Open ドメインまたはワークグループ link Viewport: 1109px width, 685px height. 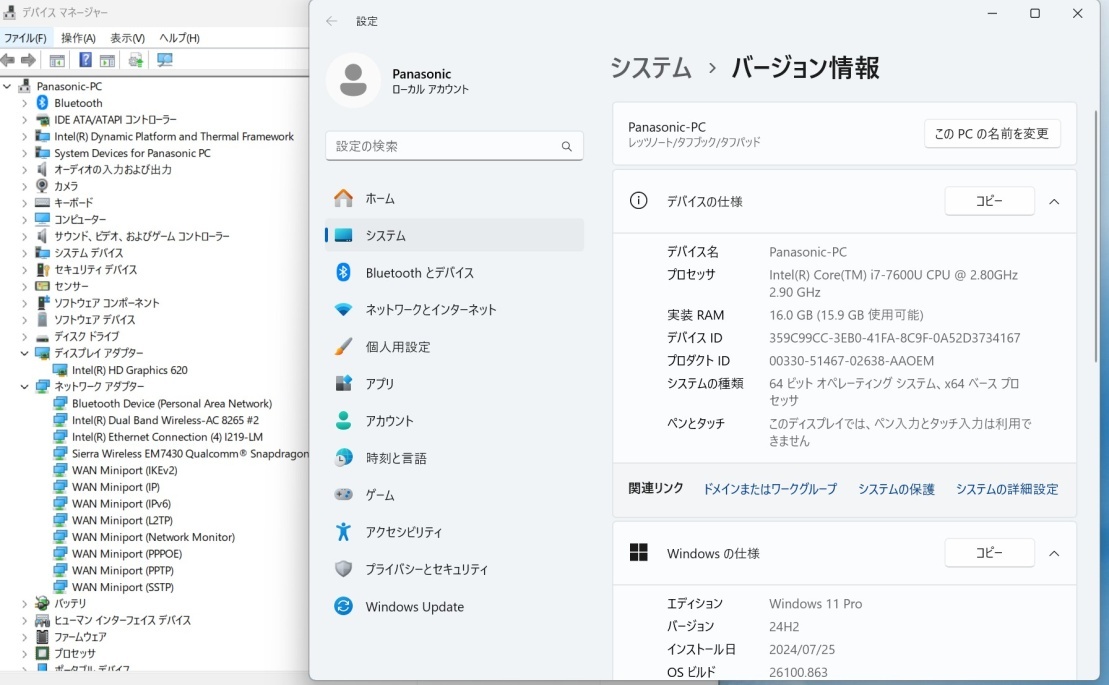tap(770, 488)
